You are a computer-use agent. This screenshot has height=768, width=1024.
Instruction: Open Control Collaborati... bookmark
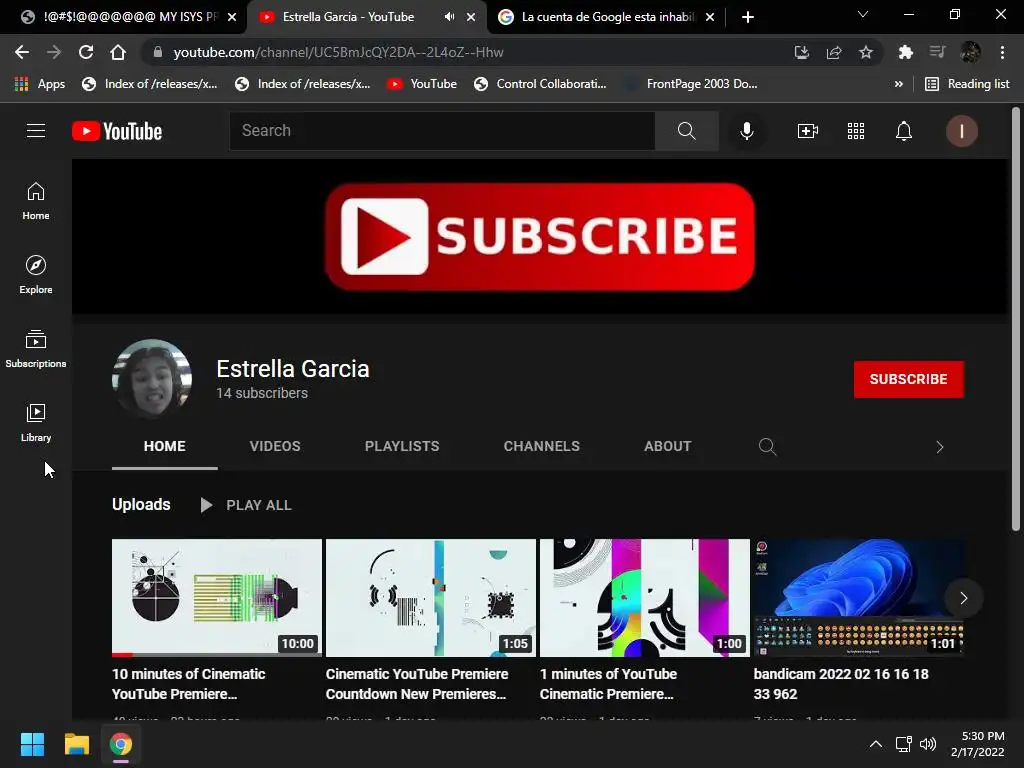pyautogui.click(x=541, y=84)
